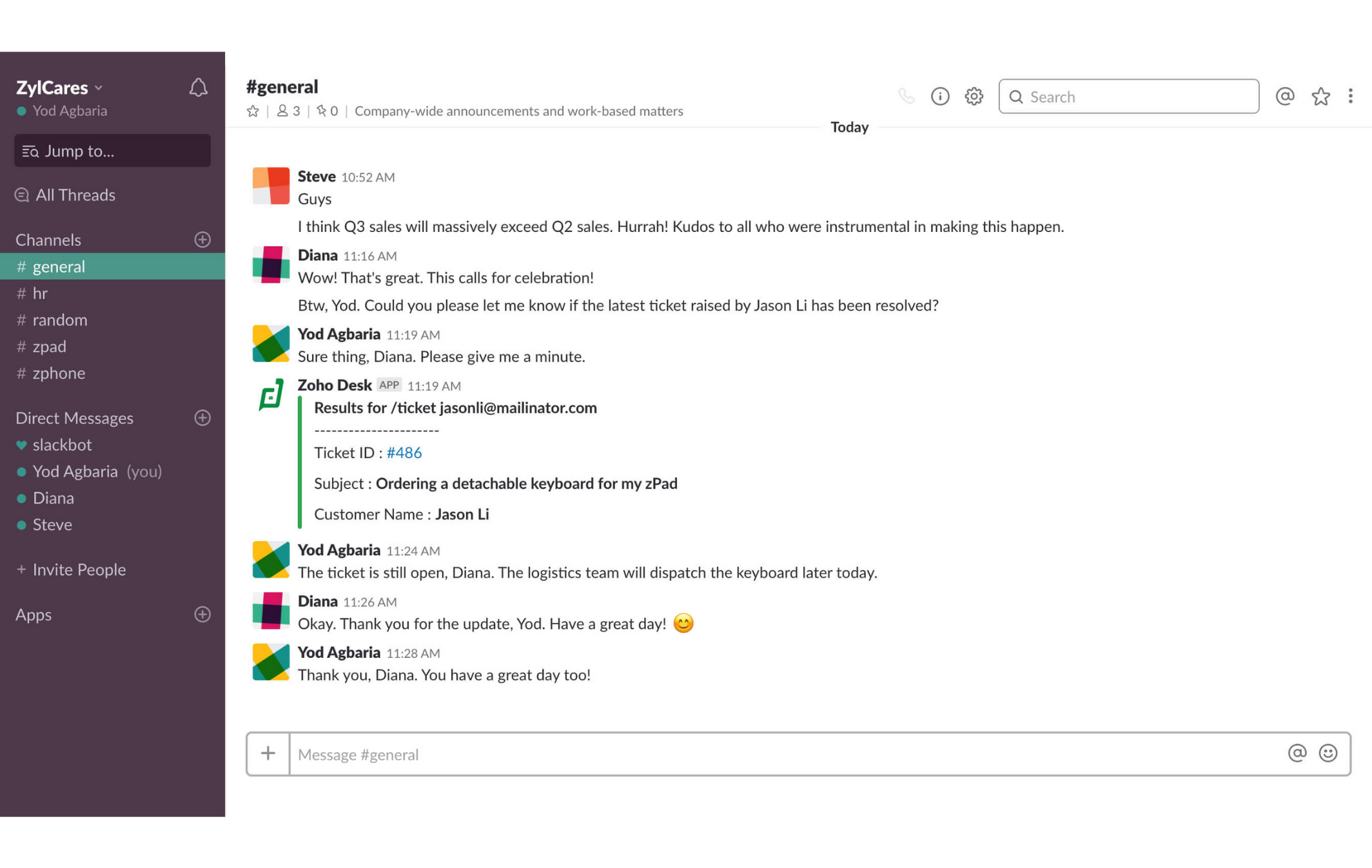Click in the Search field
Viewport: 1372px width, 868px height.
click(x=1128, y=97)
